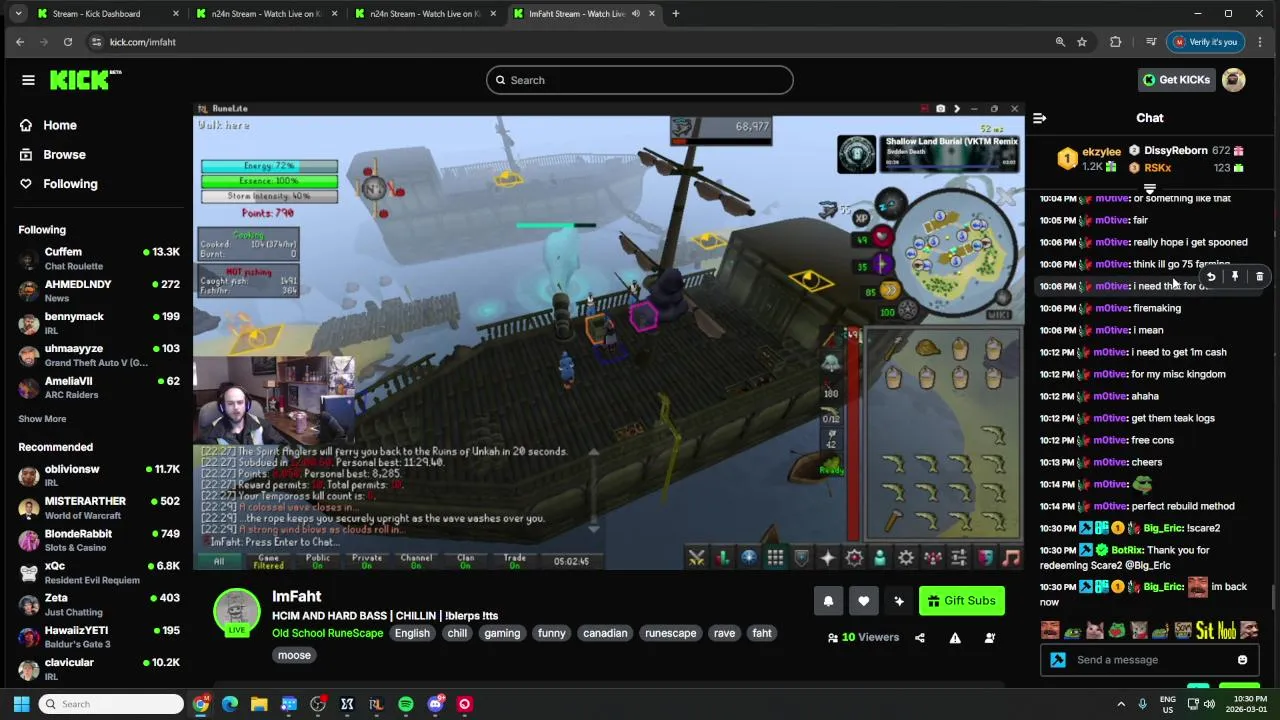Click ImFaht's LIVE profile avatar
This screenshot has height=720, width=1280.
tap(237, 612)
